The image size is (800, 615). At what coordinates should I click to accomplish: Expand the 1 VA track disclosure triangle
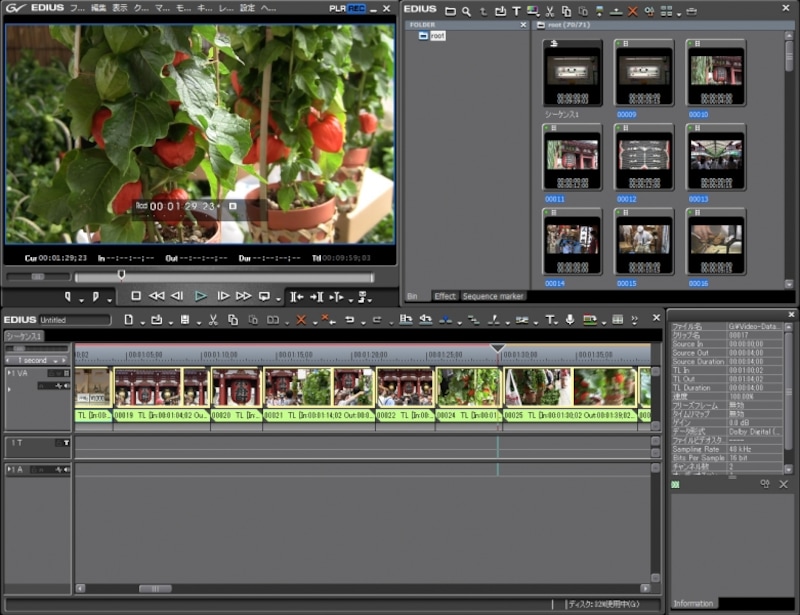(x=9, y=373)
